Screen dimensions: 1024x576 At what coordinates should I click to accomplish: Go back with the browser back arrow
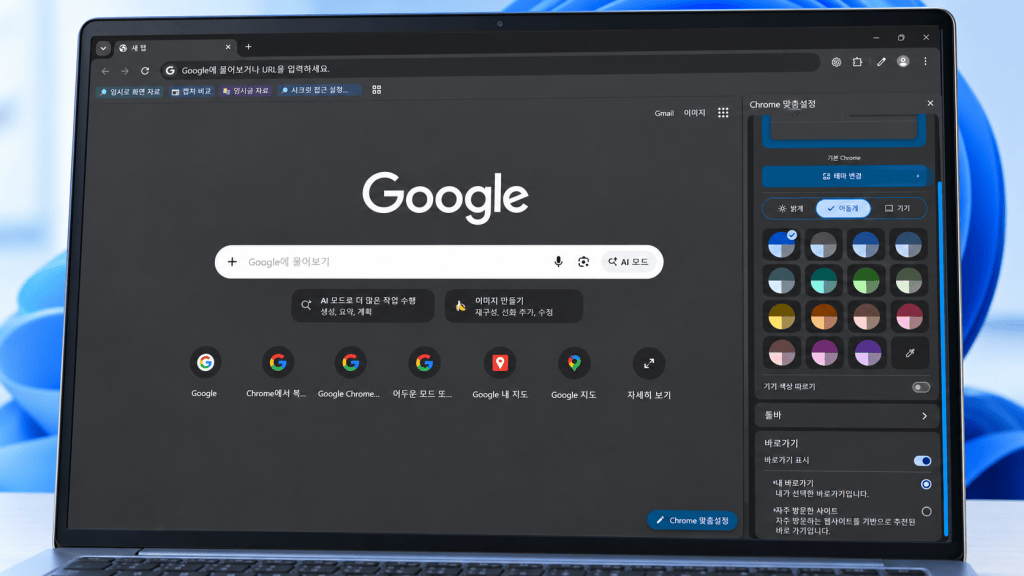[106, 71]
